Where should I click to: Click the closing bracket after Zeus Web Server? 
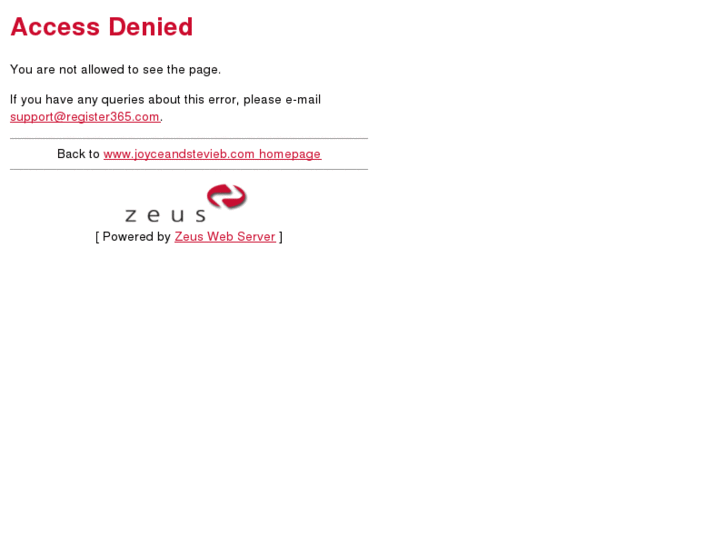pyautogui.click(x=281, y=237)
